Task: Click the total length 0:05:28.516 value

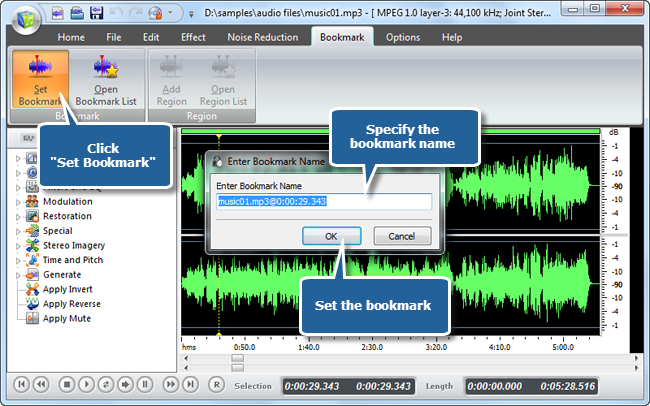Action: pyautogui.click(x=568, y=387)
